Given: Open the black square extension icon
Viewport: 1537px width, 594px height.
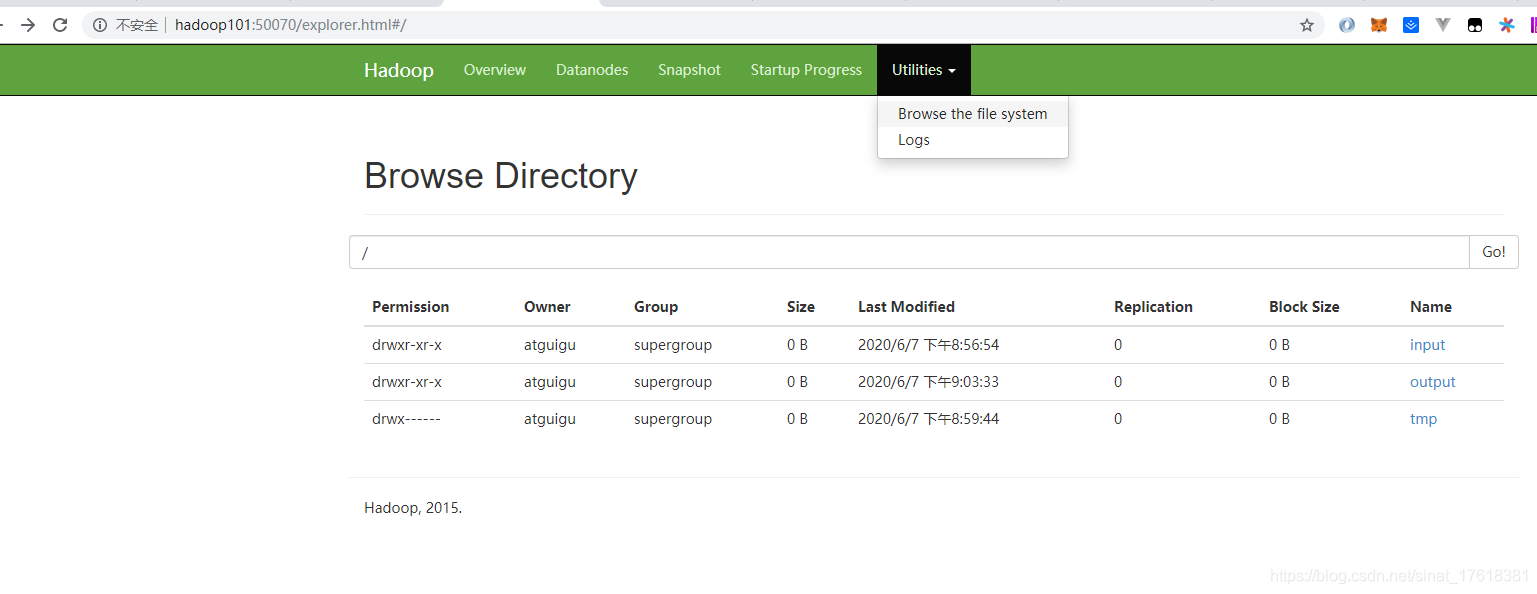Looking at the screenshot, I should pos(1475,25).
